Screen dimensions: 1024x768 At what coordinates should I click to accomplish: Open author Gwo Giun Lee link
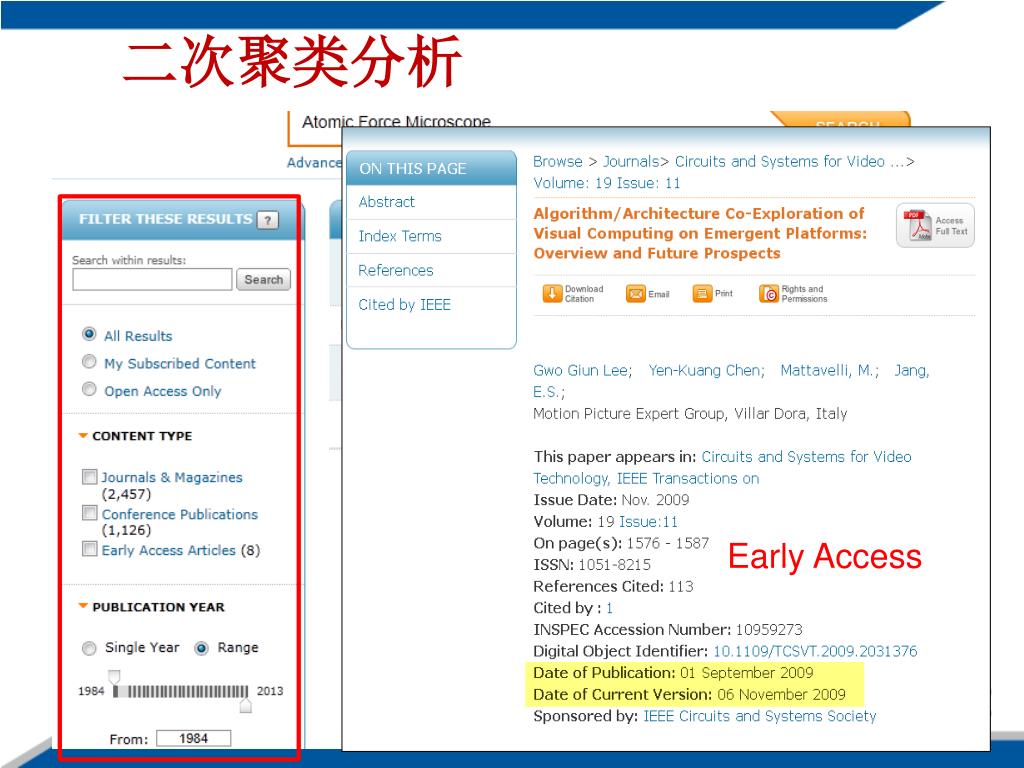coord(583,370)
